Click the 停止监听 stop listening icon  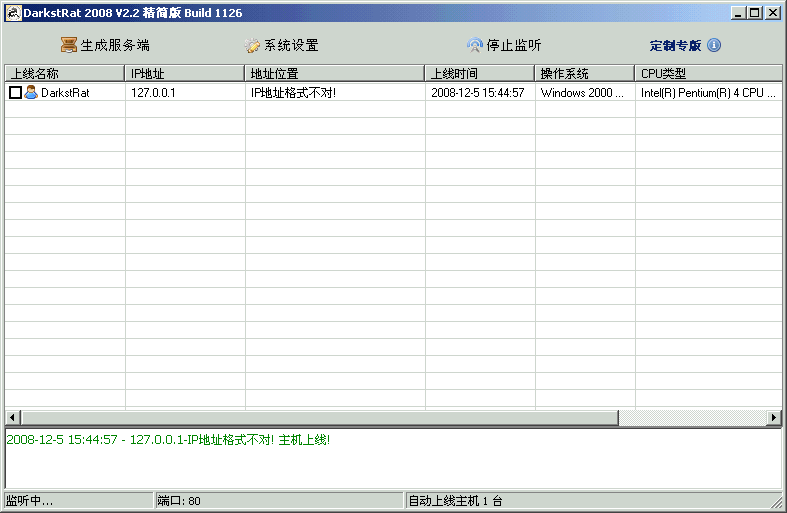click(x=475, y=46)
